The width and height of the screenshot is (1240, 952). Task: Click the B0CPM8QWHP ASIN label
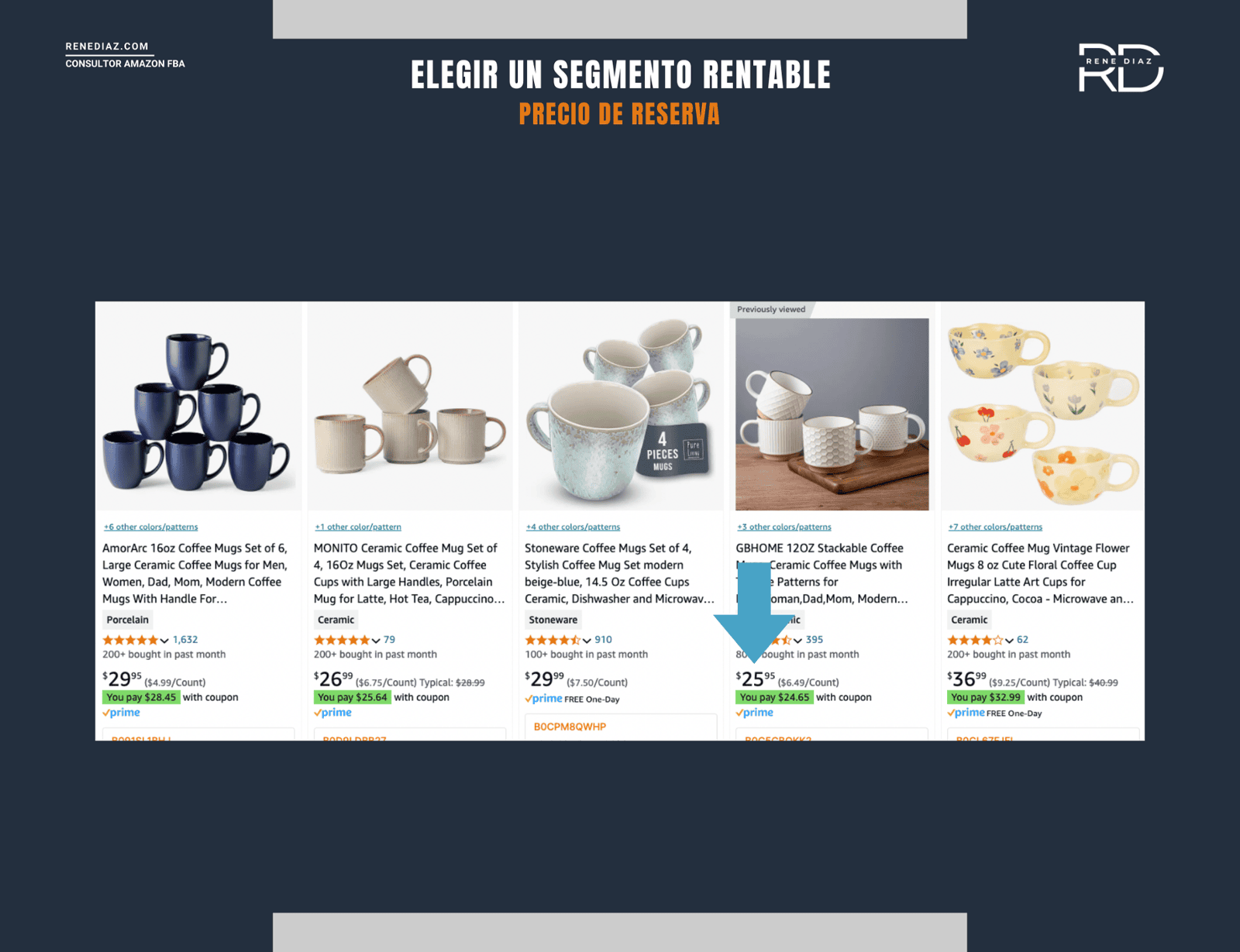pyautogui.click(x=570, y=727)
